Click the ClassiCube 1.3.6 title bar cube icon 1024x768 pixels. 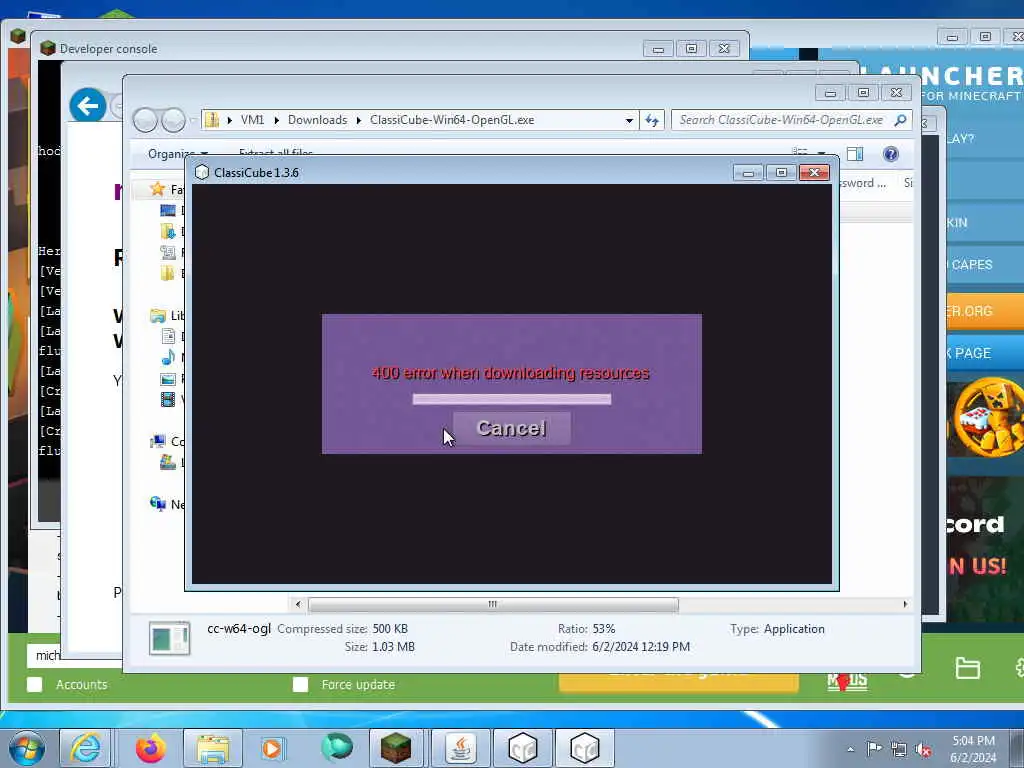point(202,172)
